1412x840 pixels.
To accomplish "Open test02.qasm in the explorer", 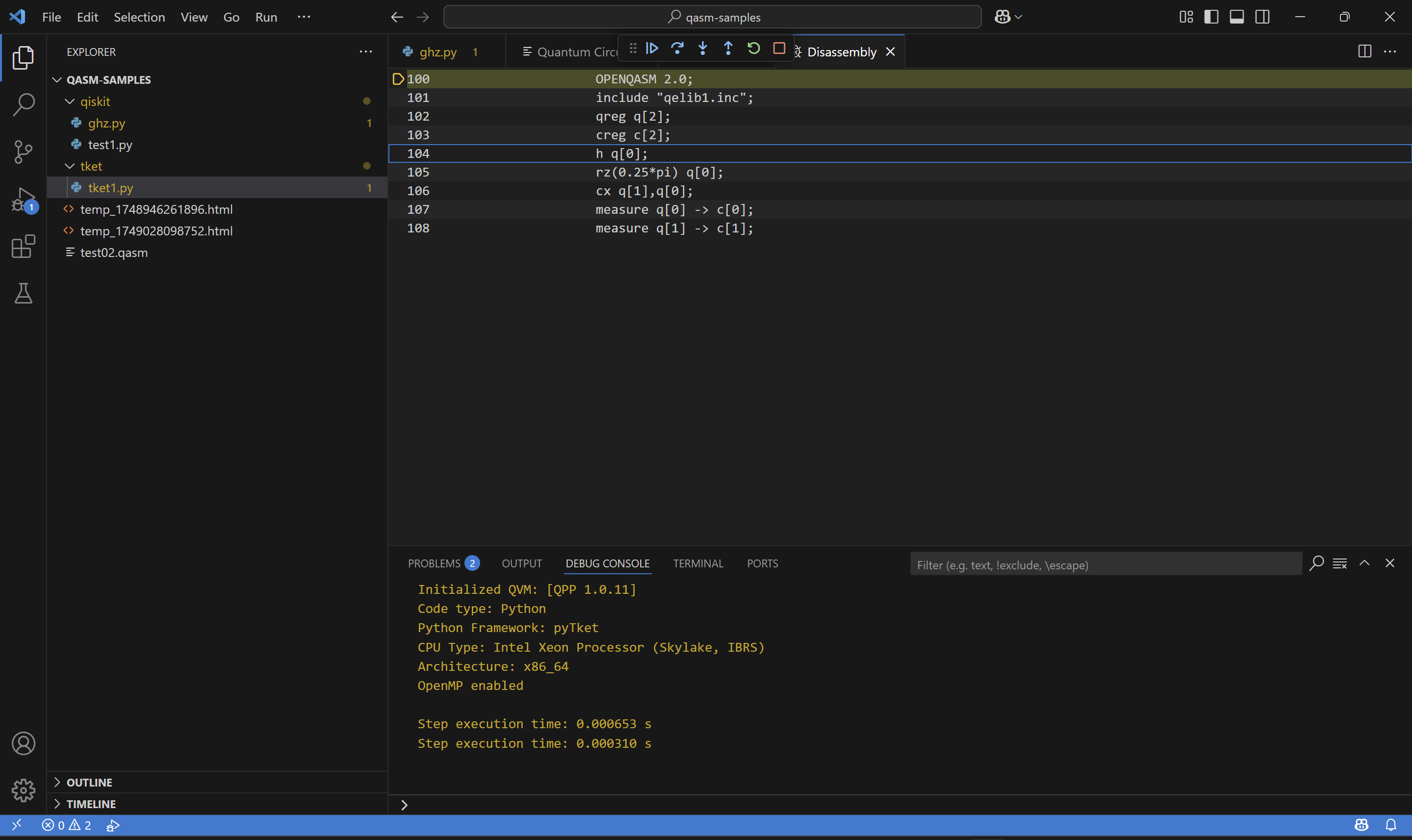I will coord(114,253).
